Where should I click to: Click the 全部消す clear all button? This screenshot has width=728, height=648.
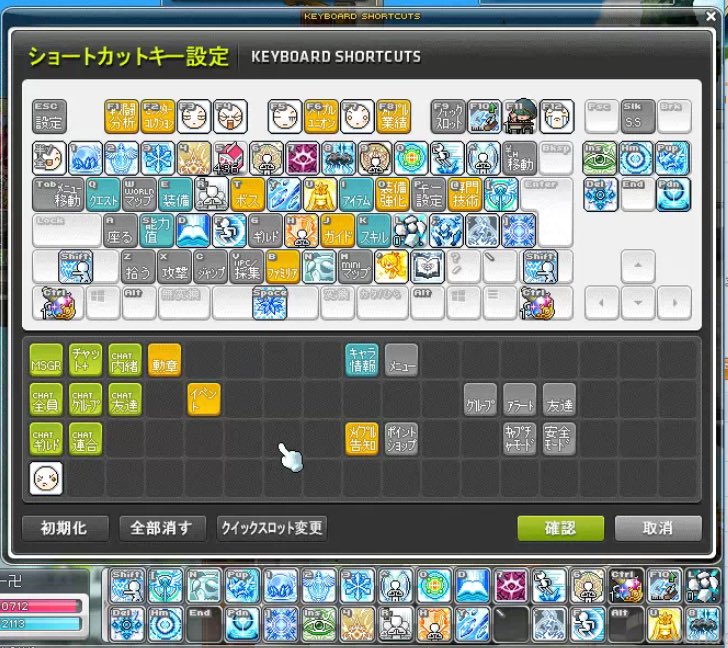tap(162, 528)
